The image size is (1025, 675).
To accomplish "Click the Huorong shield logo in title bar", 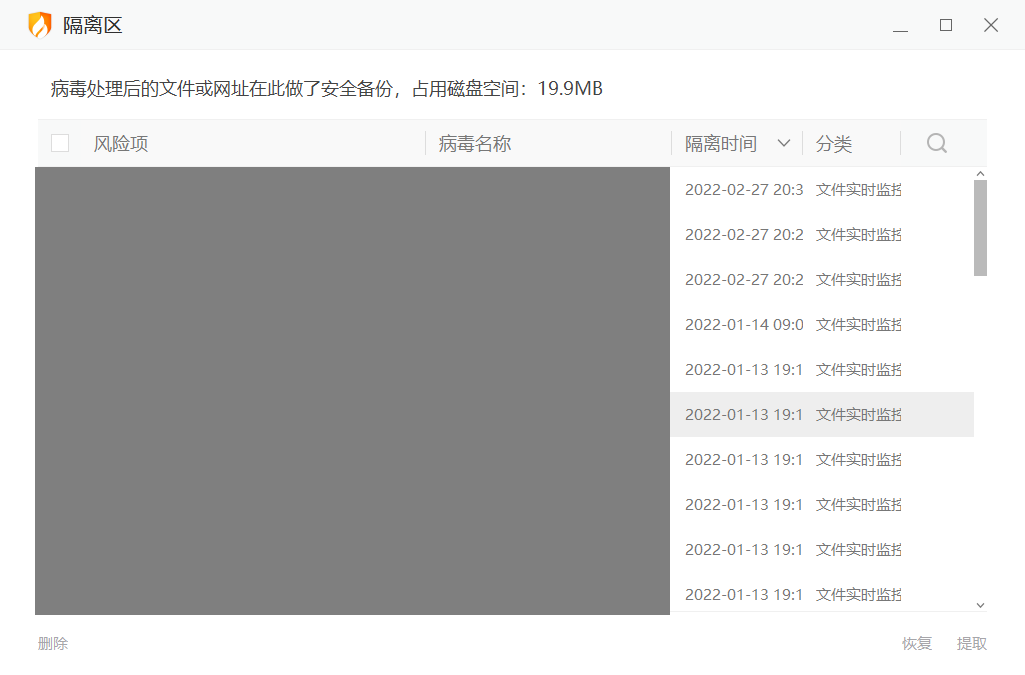I will coord(40,25).
